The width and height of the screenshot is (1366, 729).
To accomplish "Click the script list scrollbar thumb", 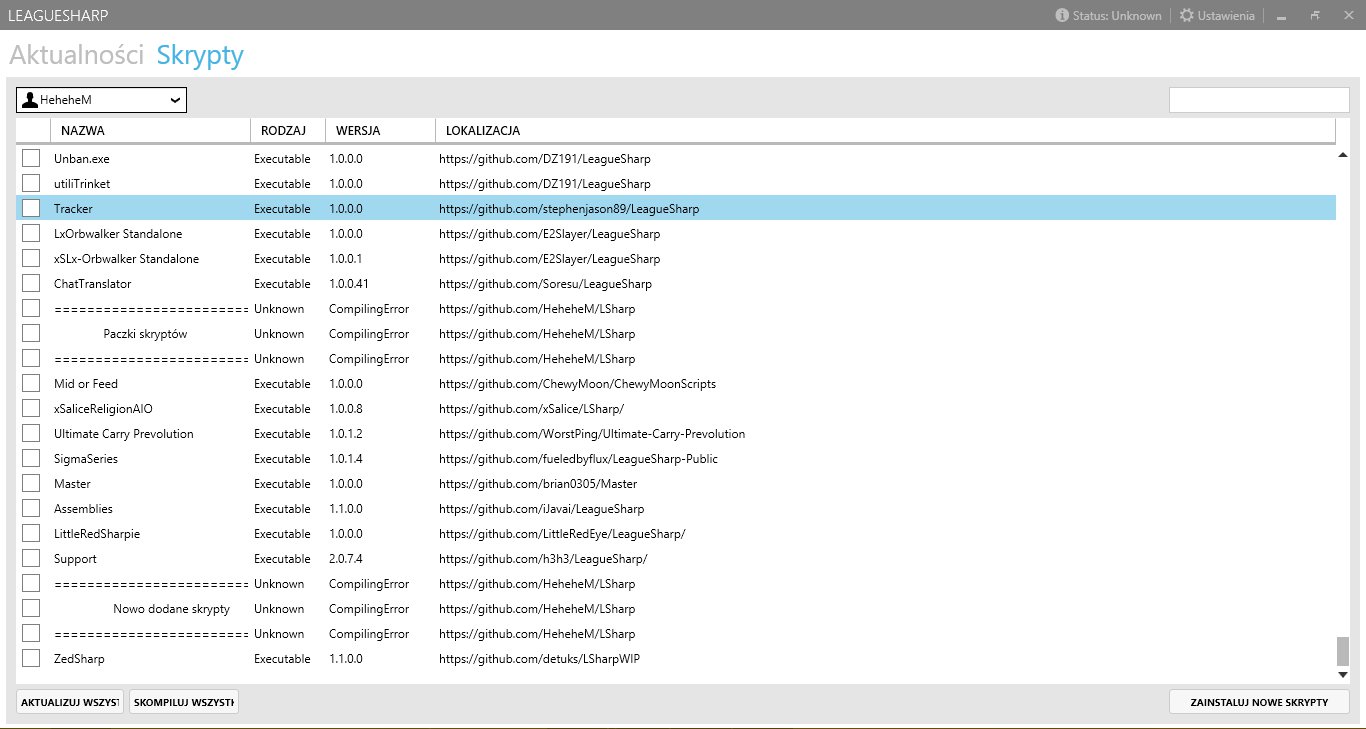I will coord(1343,650).
